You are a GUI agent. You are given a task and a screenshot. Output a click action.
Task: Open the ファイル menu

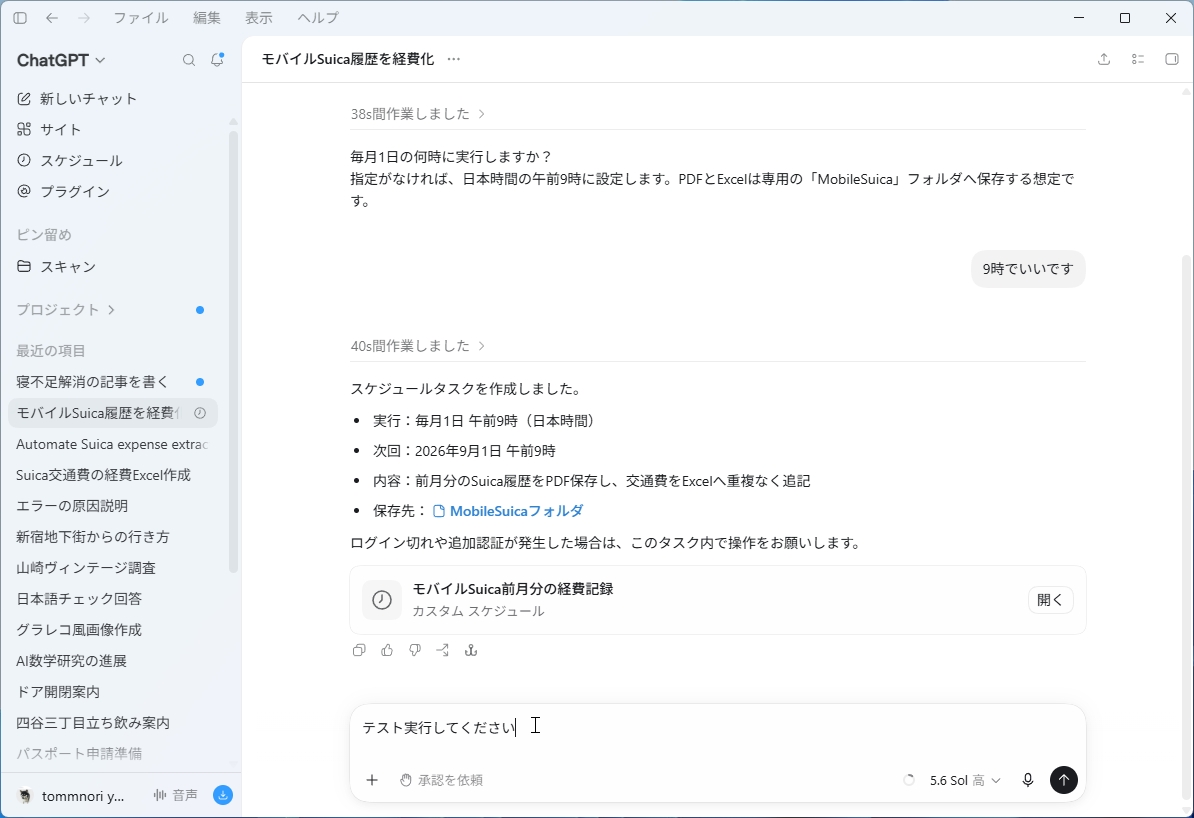pyautogui.click(x=141, y=18)
